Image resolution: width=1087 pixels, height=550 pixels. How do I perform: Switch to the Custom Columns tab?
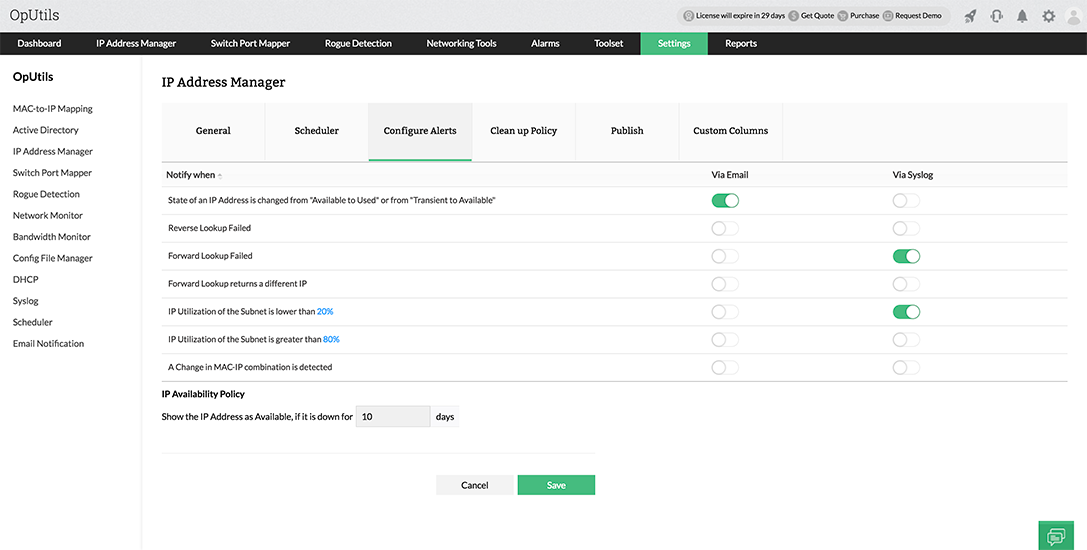click(x=731, y=131)
